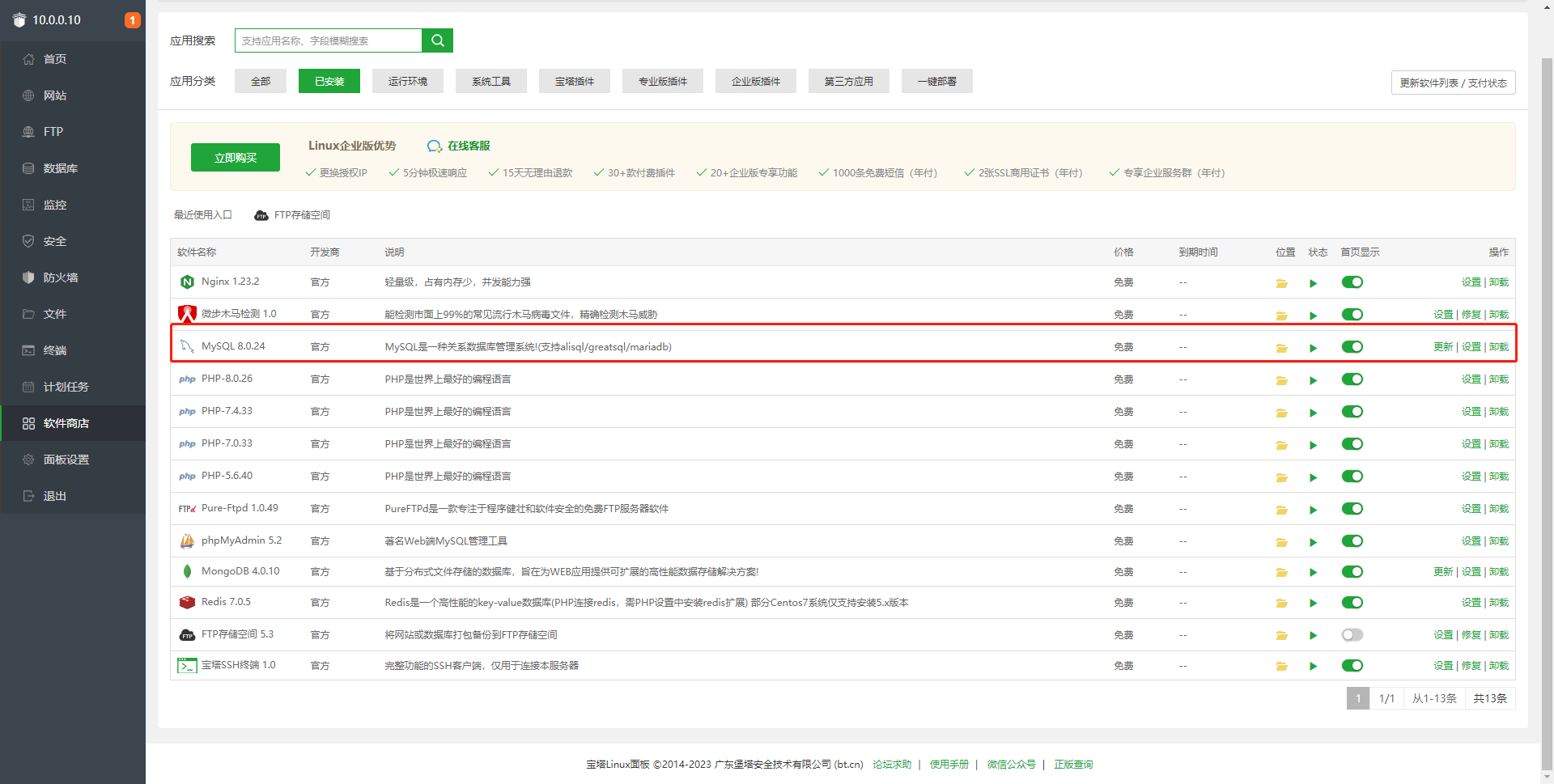Select the 运行环境 category tab

408,81
